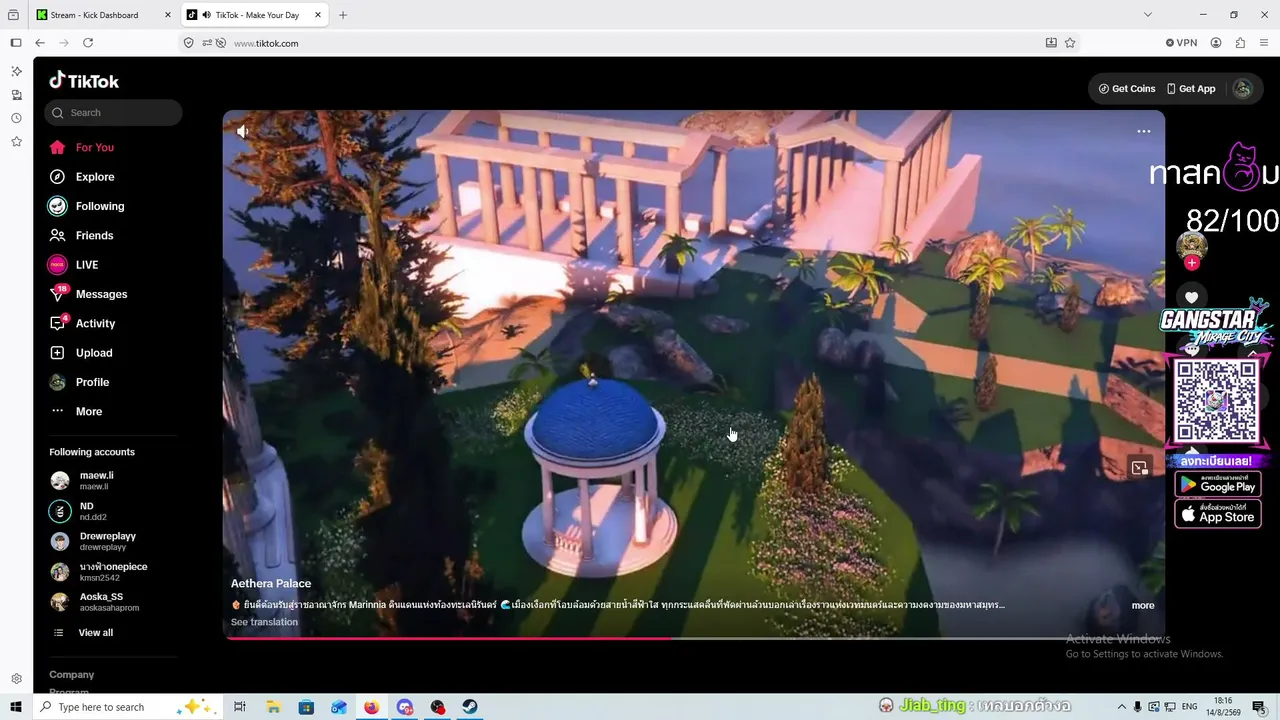This screenshot has width=1280, height=720.
Task: Open the sidebar settings gear icon
Action: point(16,679)
